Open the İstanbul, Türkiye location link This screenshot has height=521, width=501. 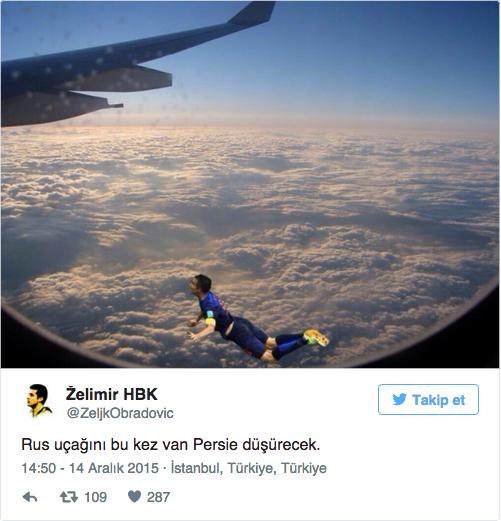pos(249,468)
